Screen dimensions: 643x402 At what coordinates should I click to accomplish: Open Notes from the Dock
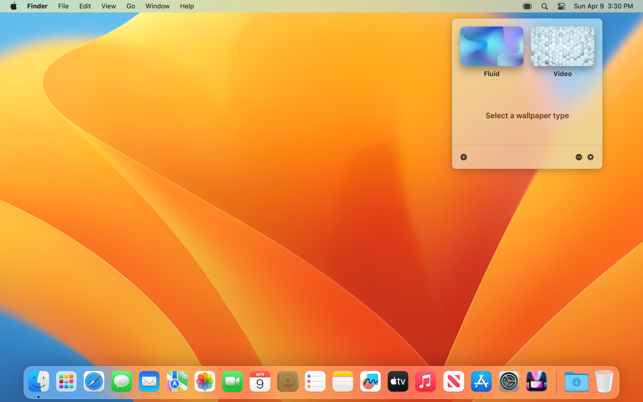(343, 381)
